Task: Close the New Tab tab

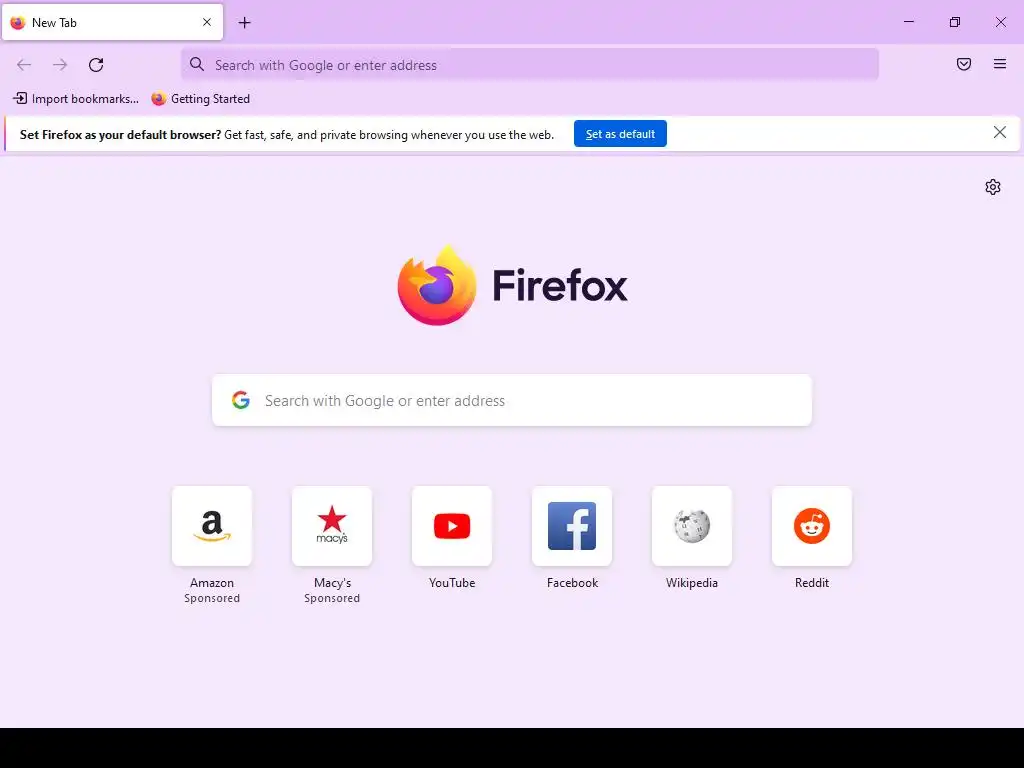Action: (207, 22)
